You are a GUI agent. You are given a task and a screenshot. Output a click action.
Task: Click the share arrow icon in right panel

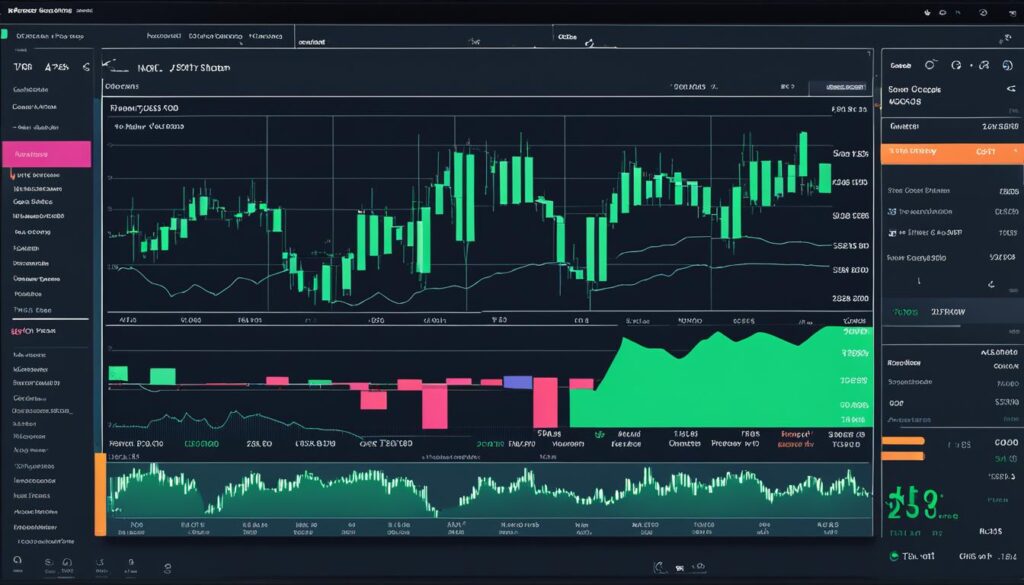point(1011,88)
